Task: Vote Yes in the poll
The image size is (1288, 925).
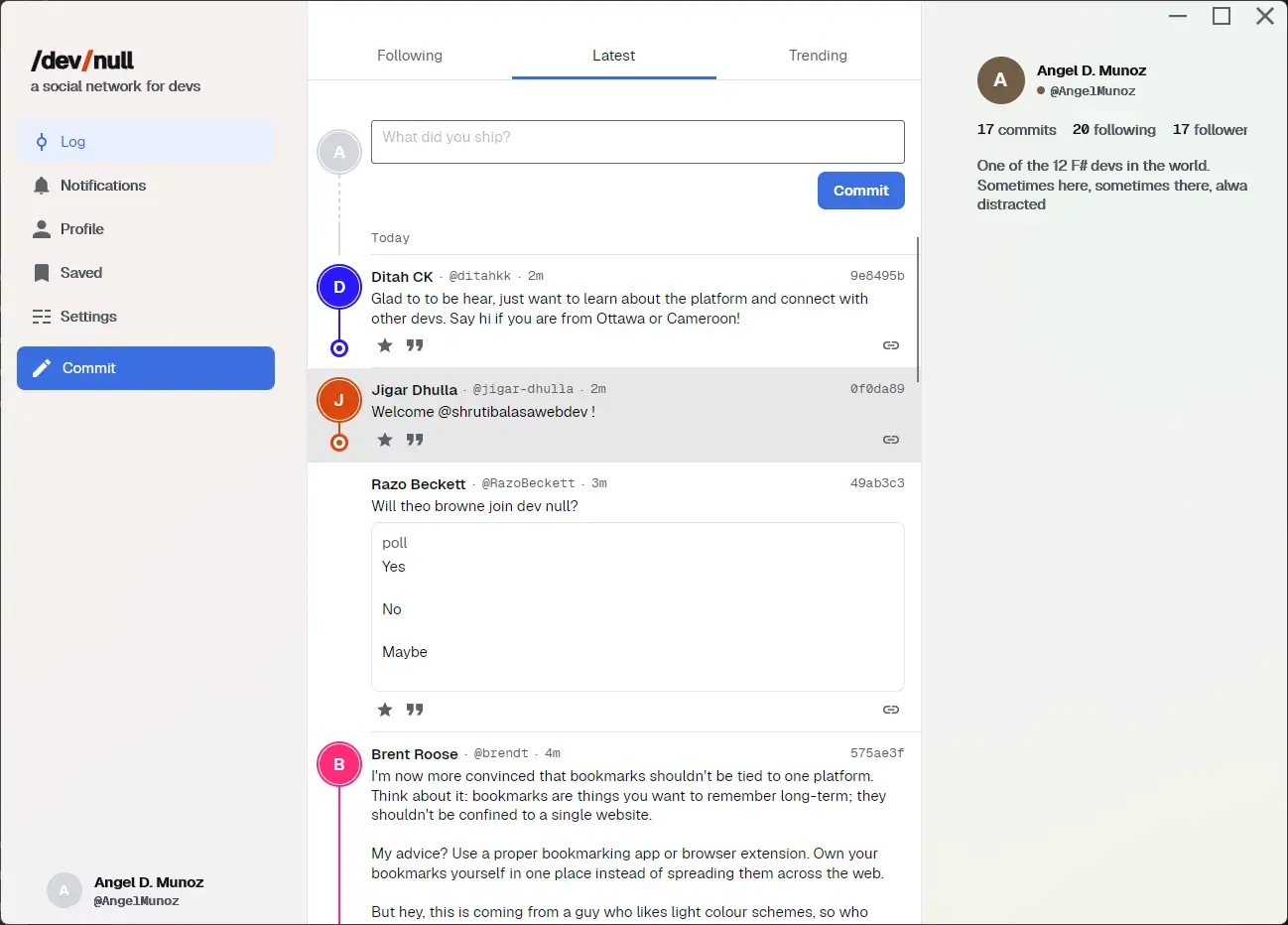Action: (394, 567)
